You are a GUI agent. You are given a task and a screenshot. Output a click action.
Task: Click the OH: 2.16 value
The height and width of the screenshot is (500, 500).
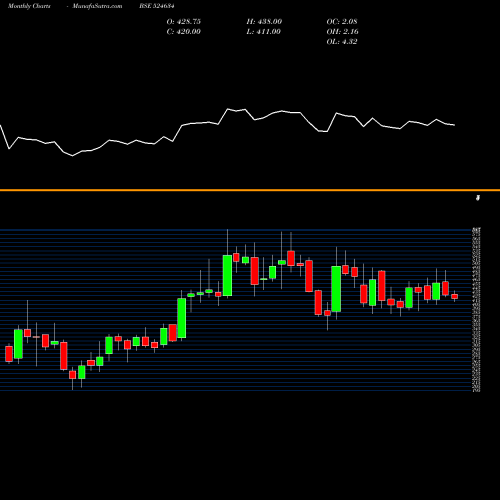click(342, 32)
